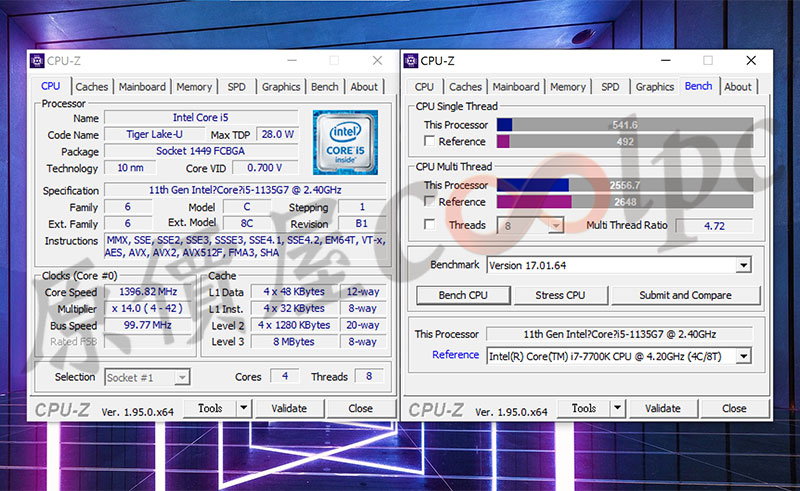Expand Tools dropdown arrow in left window

244,408
